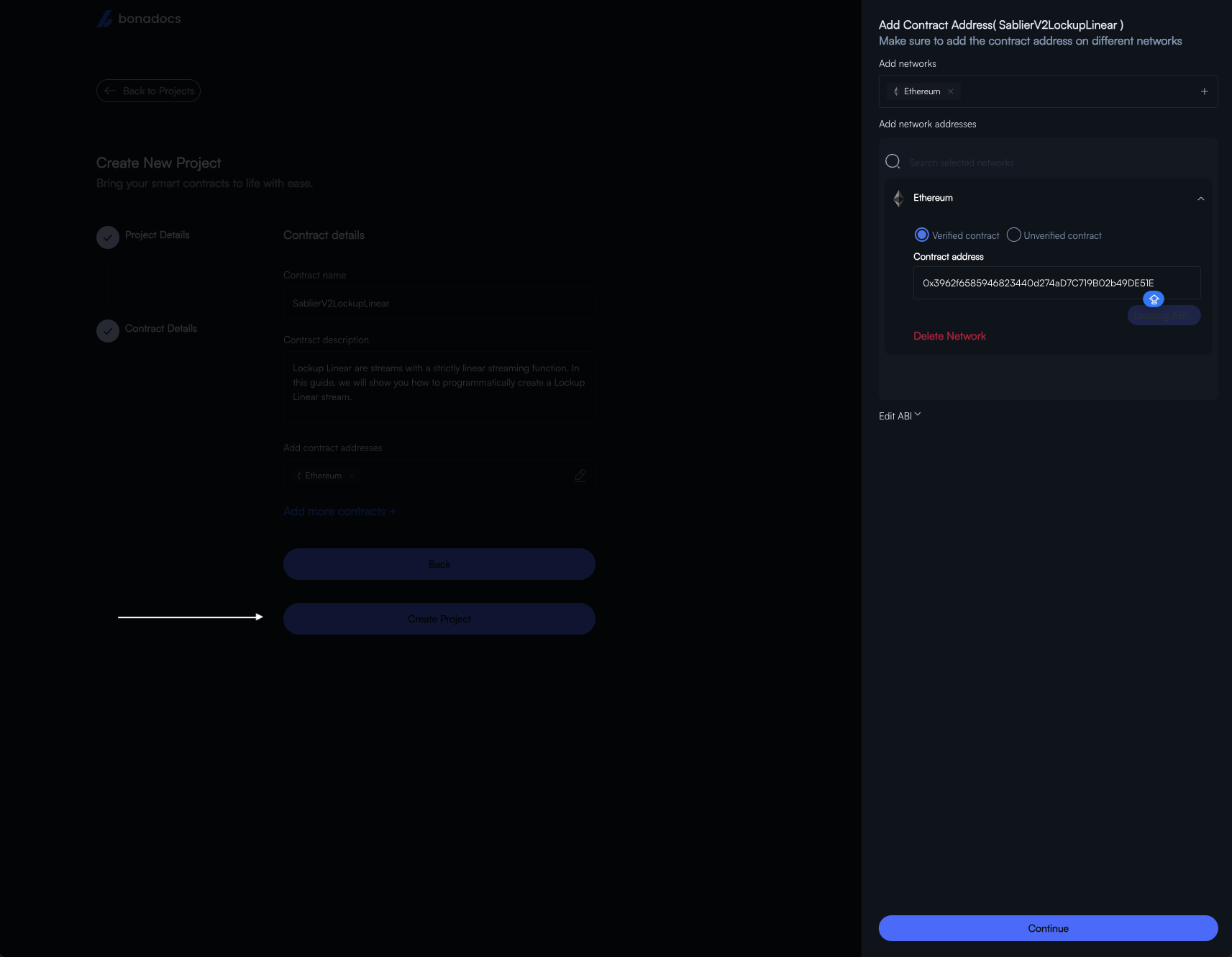Remove the Ethereum network chip in side panel
Viewport: 1232px width, 957px height.
click(950, 91)
